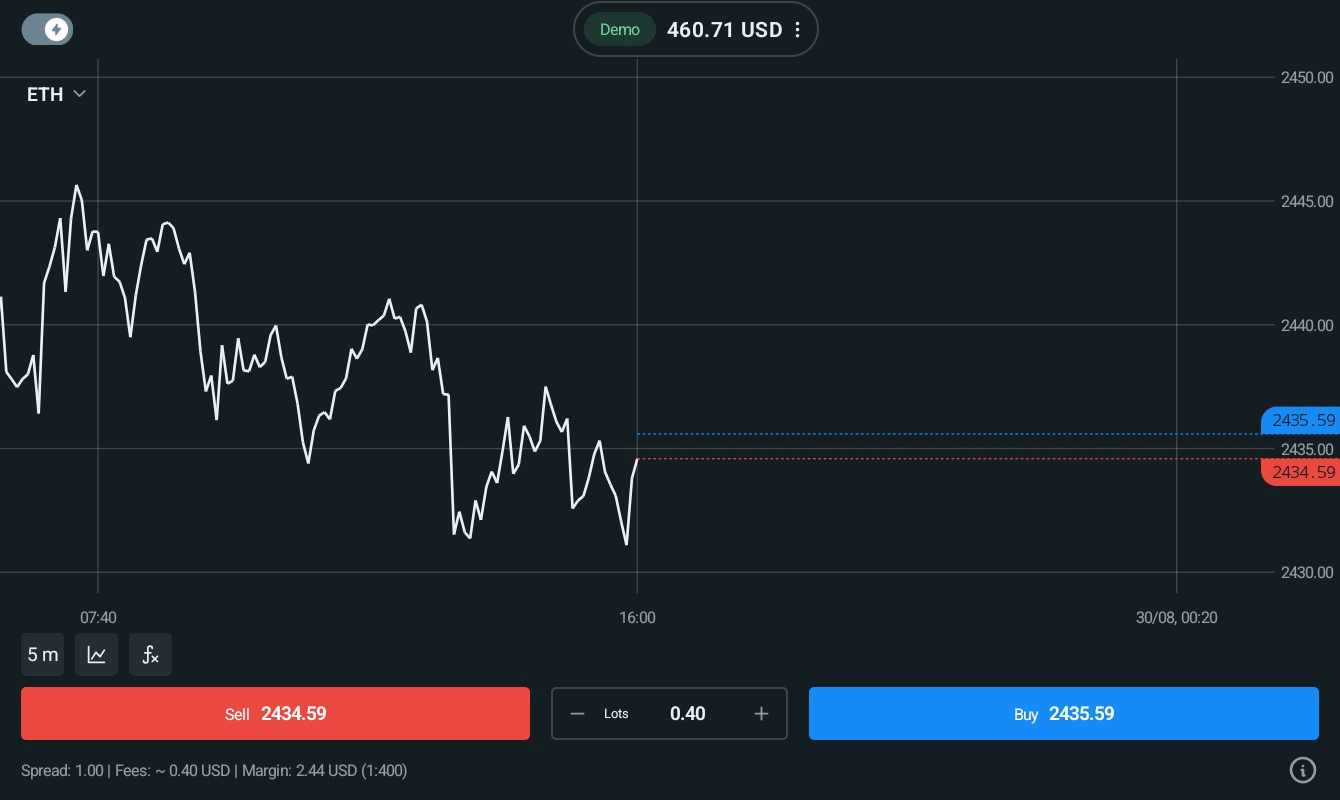Viewport: 1340px width, 800px height.
Task: Click the Spread: 1.00 text
Action: click(x=62, y=771)
